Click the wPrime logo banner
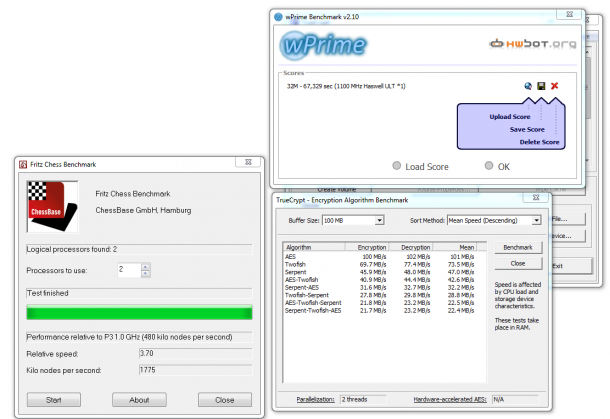610x419 pixels. point(323,45)
